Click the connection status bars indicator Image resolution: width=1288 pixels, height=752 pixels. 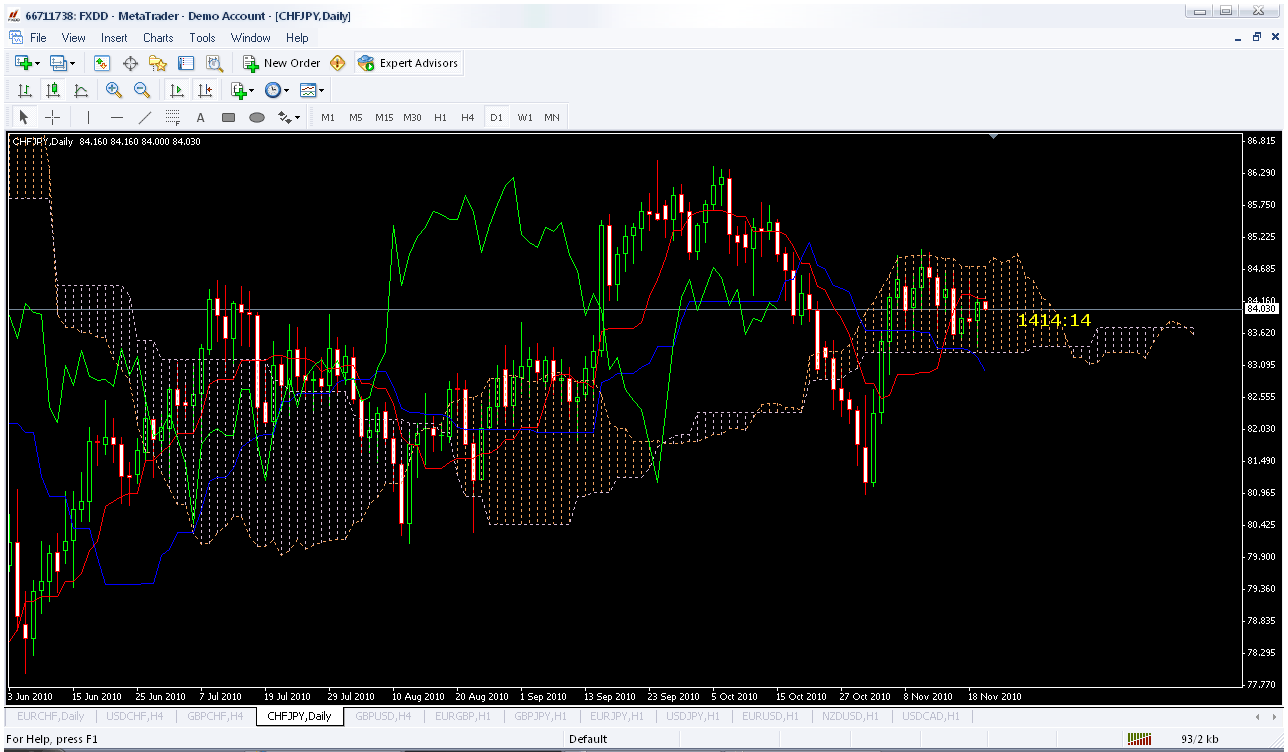pos(1139,739)
